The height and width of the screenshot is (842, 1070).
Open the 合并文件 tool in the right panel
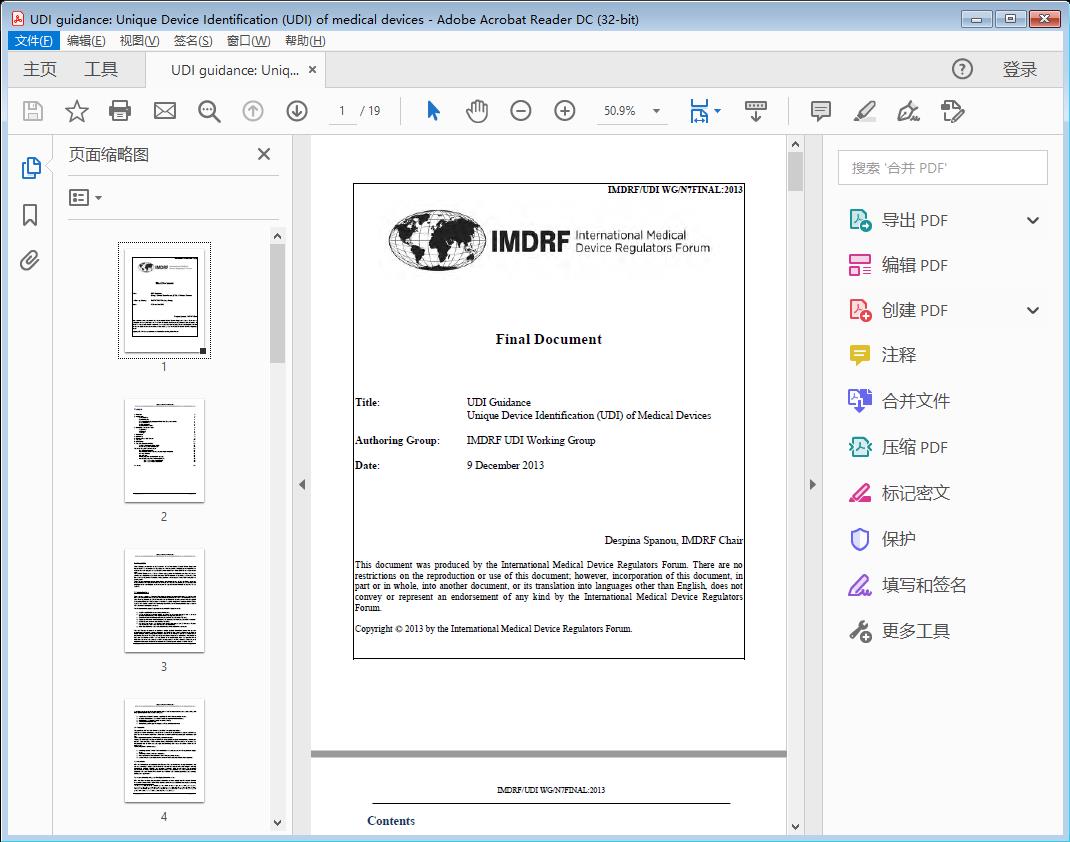click(x=916, y=400)
